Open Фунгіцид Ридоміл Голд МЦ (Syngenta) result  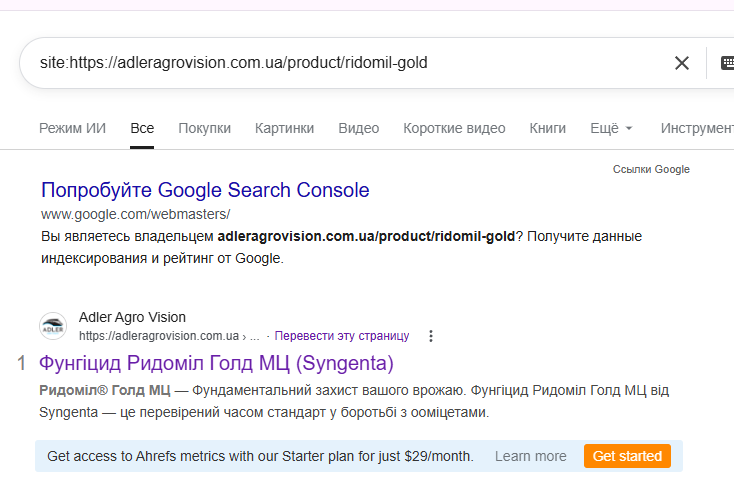point(216,363)
